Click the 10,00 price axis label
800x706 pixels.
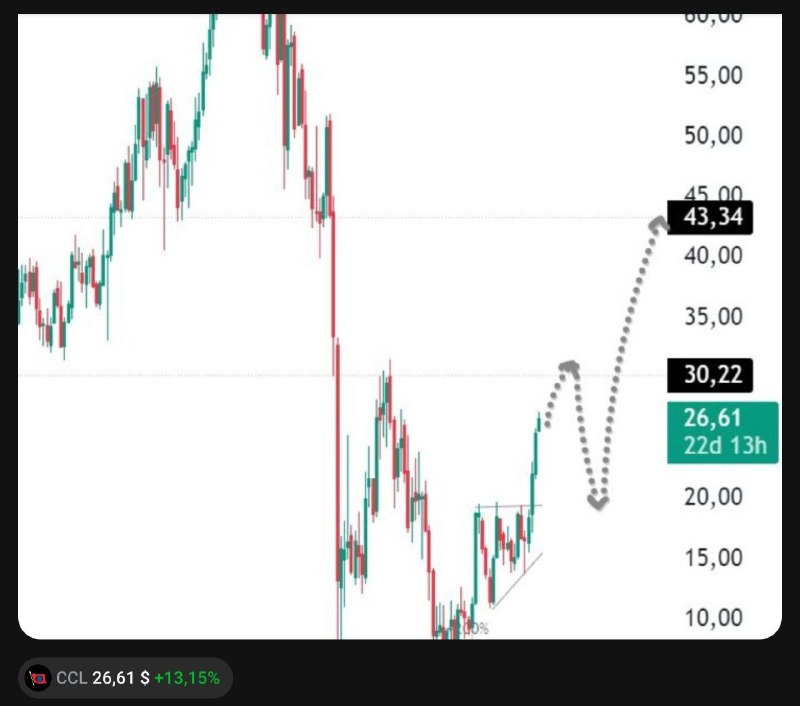[713, 618]
